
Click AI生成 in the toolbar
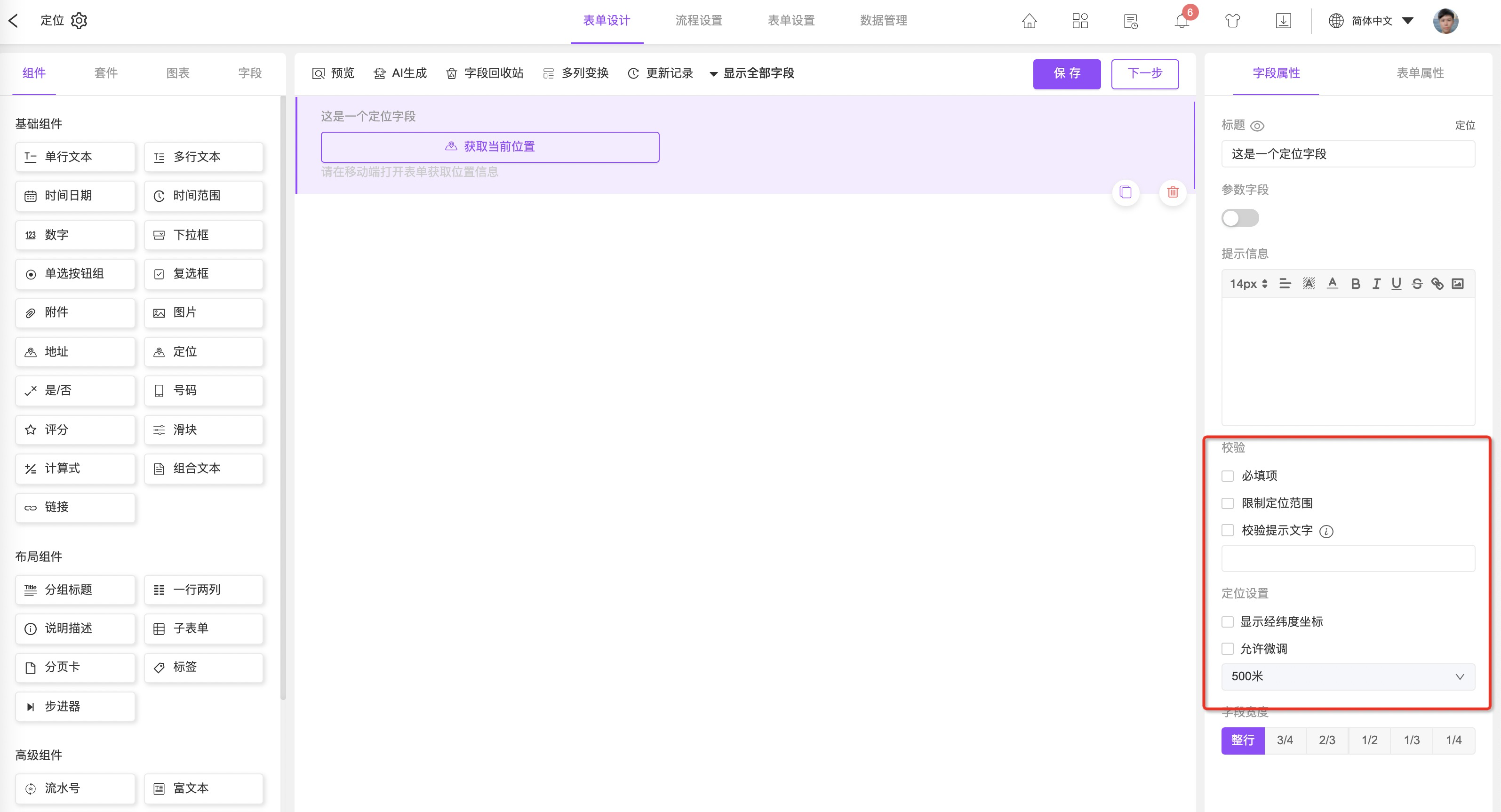[x=400, y=73]
